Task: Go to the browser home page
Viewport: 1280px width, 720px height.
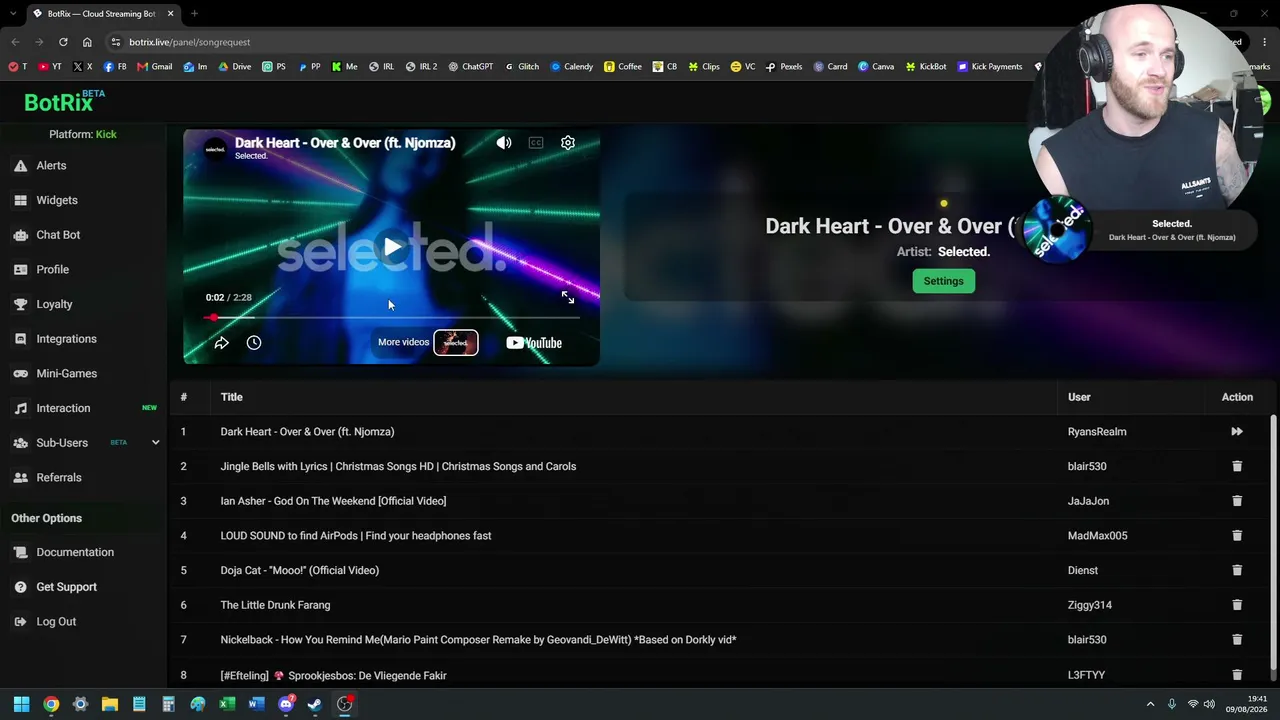Action: coord(87,42)
